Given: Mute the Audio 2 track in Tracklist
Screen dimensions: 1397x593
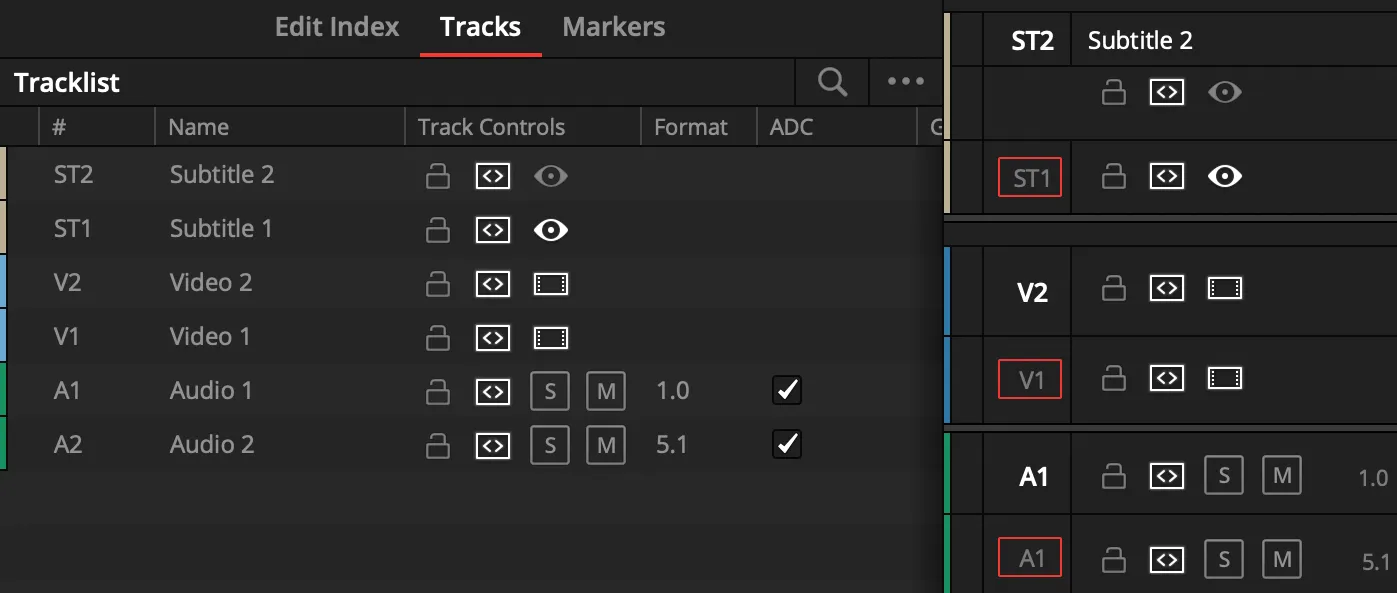Looking at the screenshot, I should click(606, 445).
